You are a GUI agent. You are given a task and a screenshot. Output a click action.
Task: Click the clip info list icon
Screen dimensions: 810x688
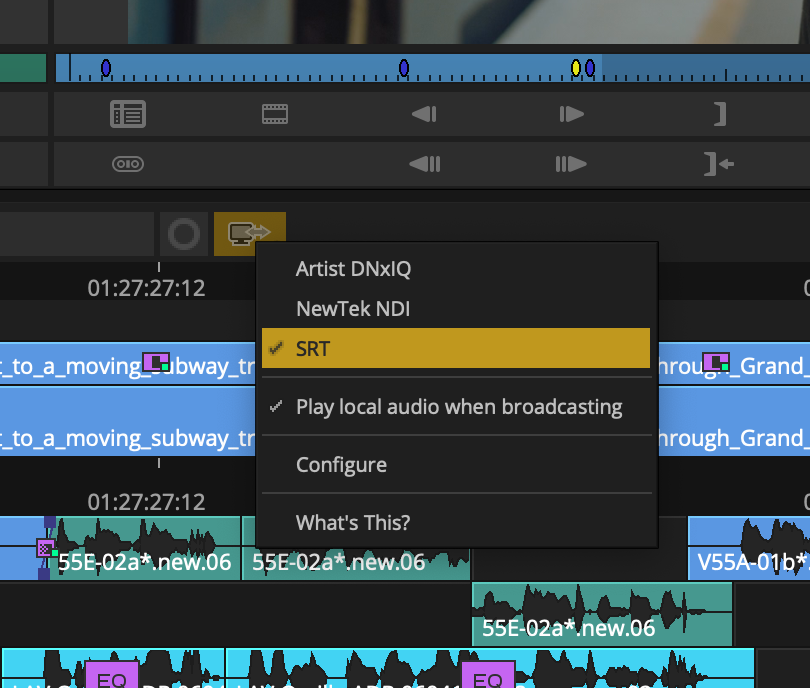128,113
